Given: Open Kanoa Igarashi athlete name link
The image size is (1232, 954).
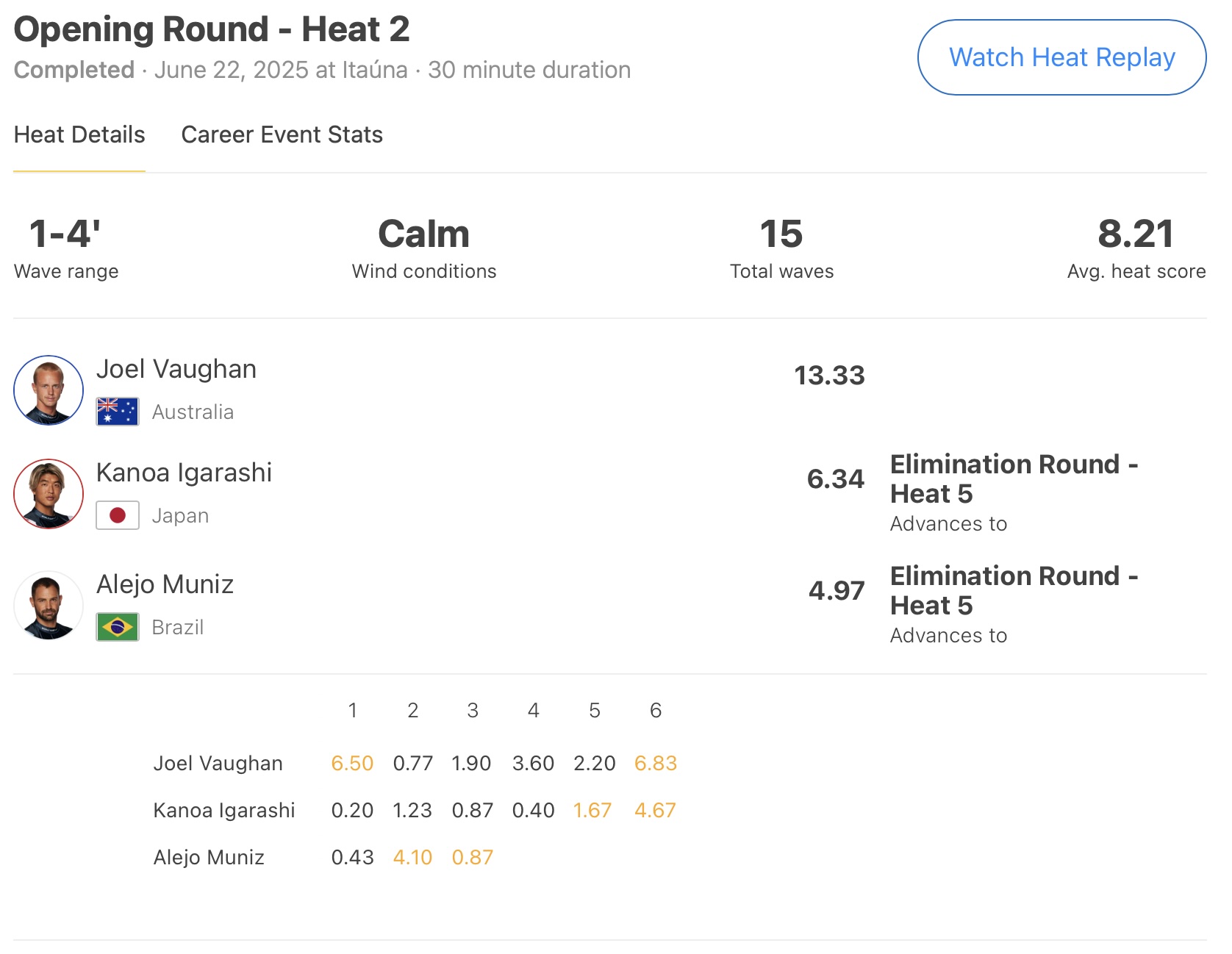Looking at the screenshot, I should click(x=184, y=473).
